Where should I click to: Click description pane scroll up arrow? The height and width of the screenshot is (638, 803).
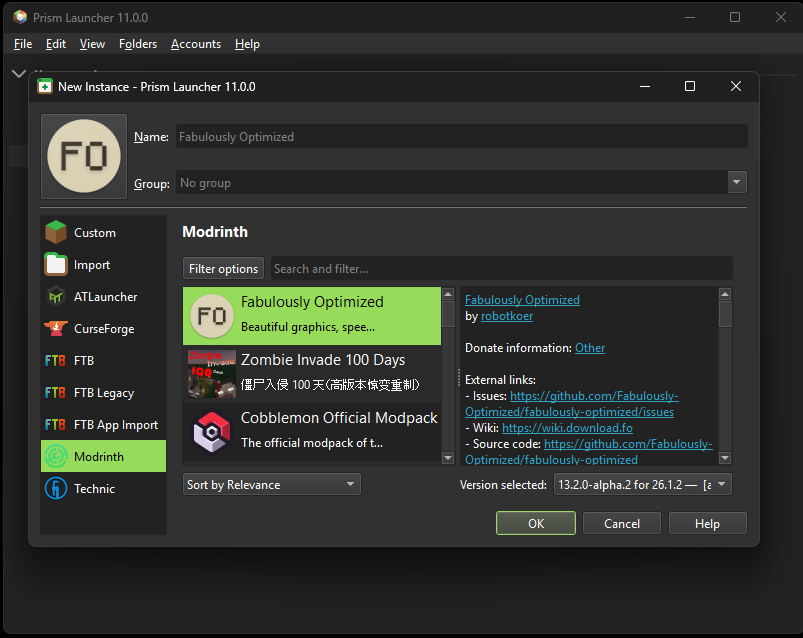(725, 294)
